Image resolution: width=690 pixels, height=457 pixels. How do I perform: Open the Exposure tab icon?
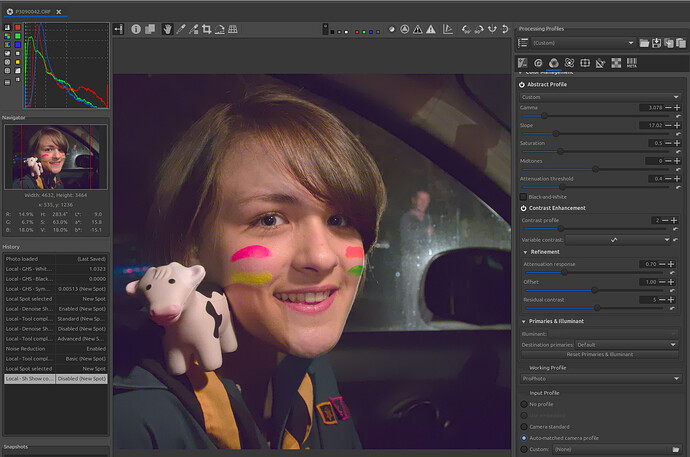pos(524,63)
